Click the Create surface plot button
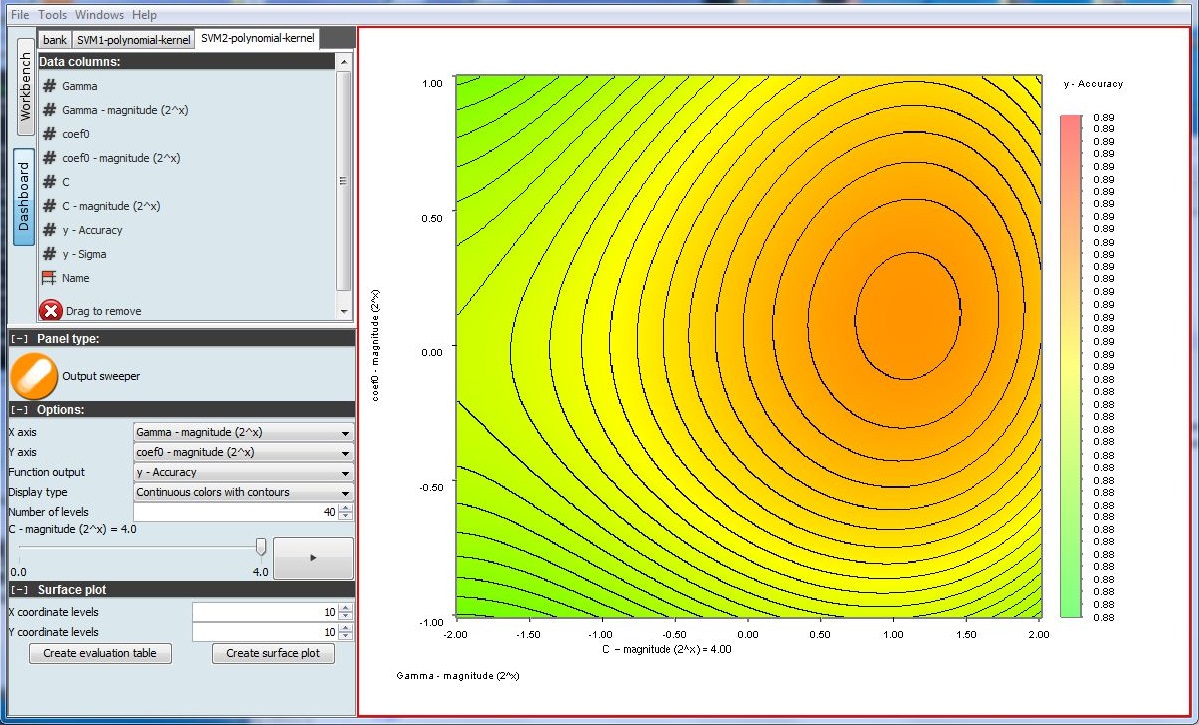This screenshot has width=1199, height=725. [x=273, y=653]
